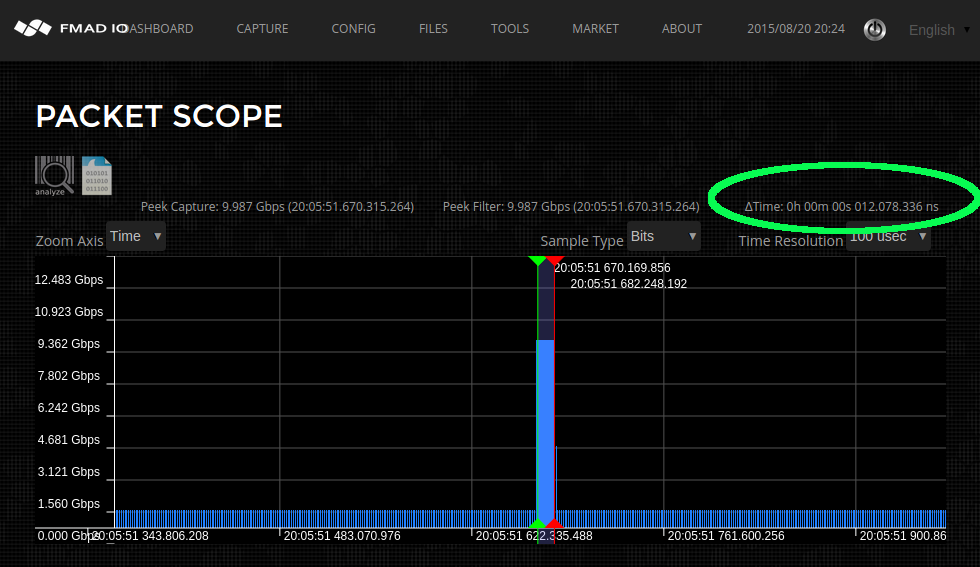The image size is (980, 567).
Task: Click the binary file download icon
Action: tap(97, 175)
